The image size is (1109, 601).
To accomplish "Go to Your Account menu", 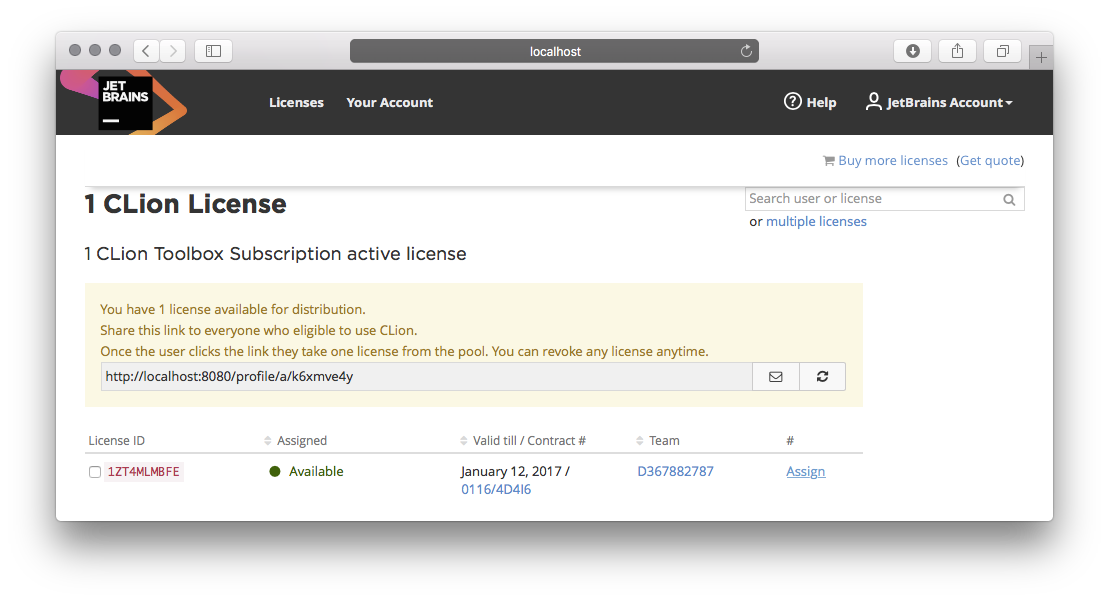I will [389, 102].
